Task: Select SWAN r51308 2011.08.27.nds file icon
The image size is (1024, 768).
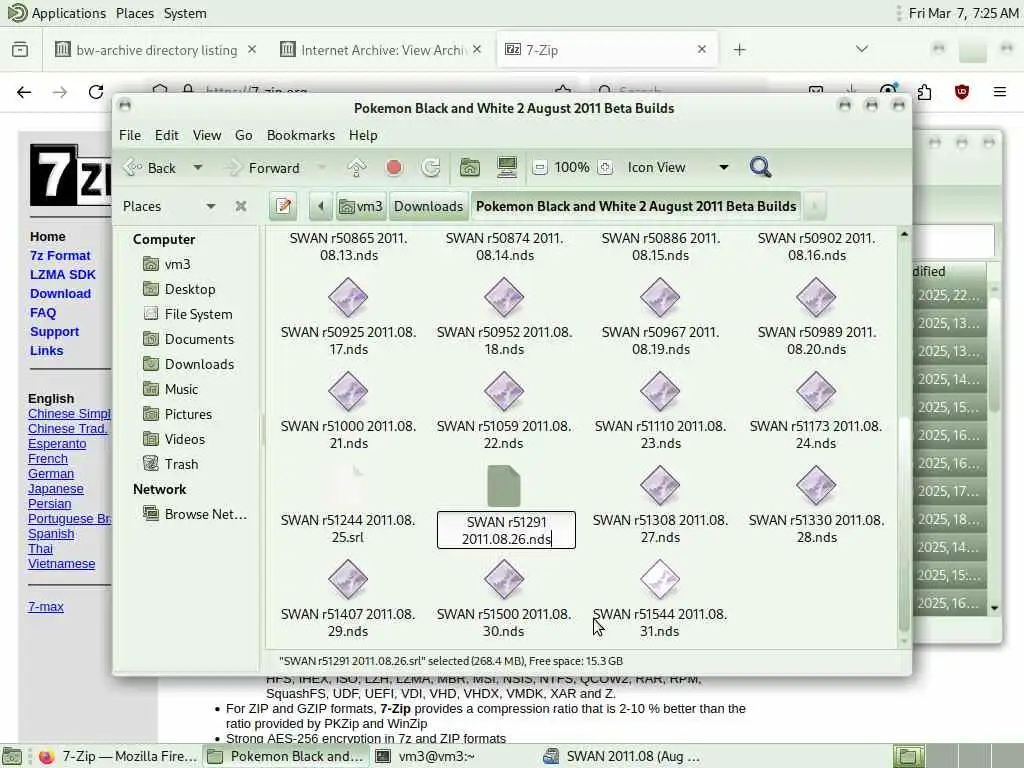Action: pyautogui.click(x=660, y=485)
